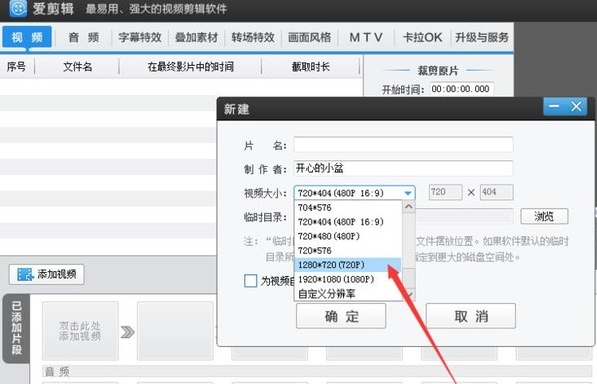
Task: Select 704*576 in the size list
Action: (348, 207)
